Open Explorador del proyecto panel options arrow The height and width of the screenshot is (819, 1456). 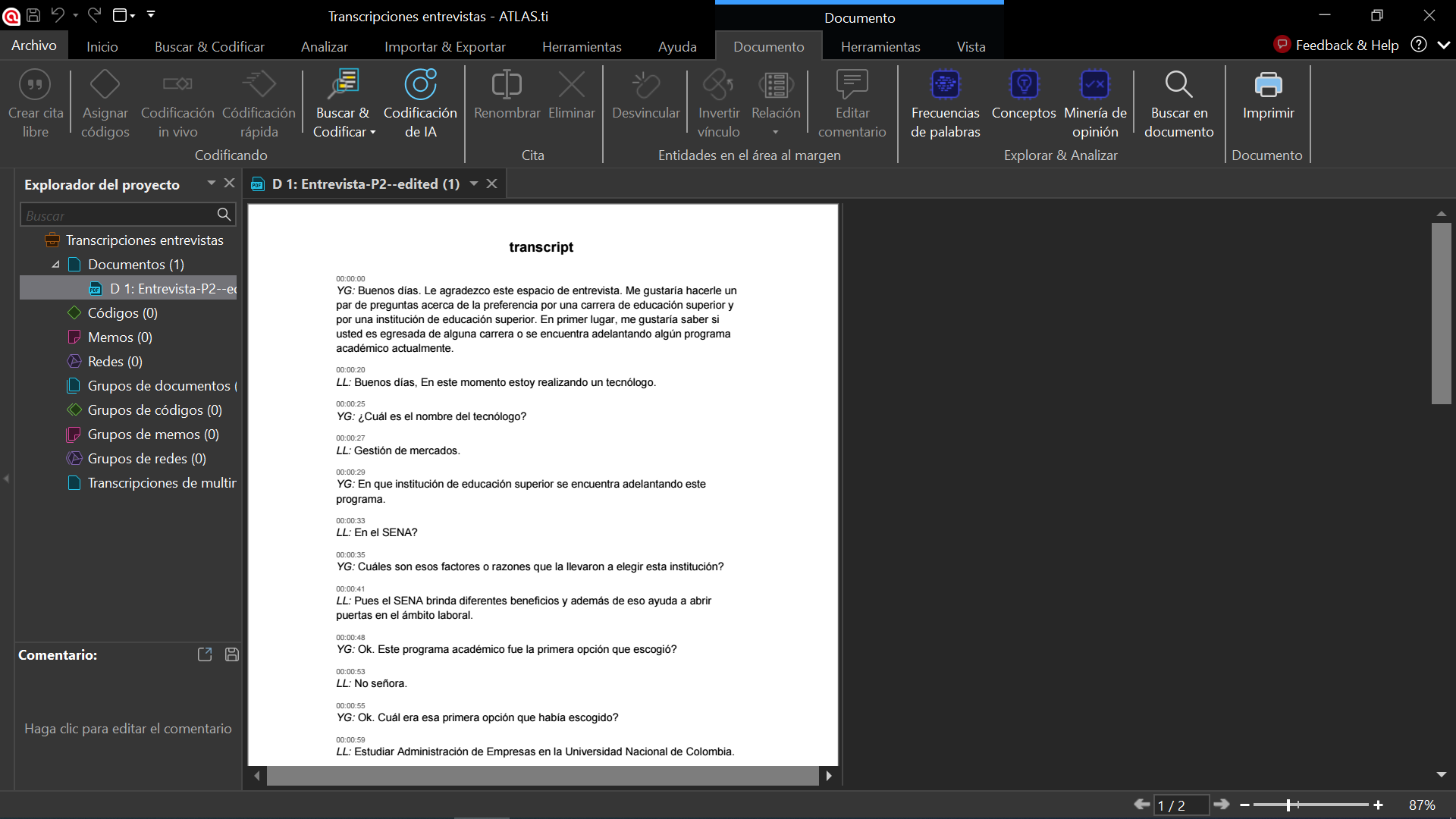tap(212, 183)
